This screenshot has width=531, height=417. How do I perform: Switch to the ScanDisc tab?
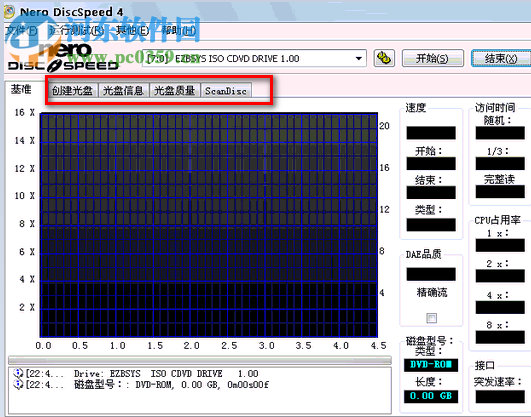pyautogui.click(x=226, y=91)
